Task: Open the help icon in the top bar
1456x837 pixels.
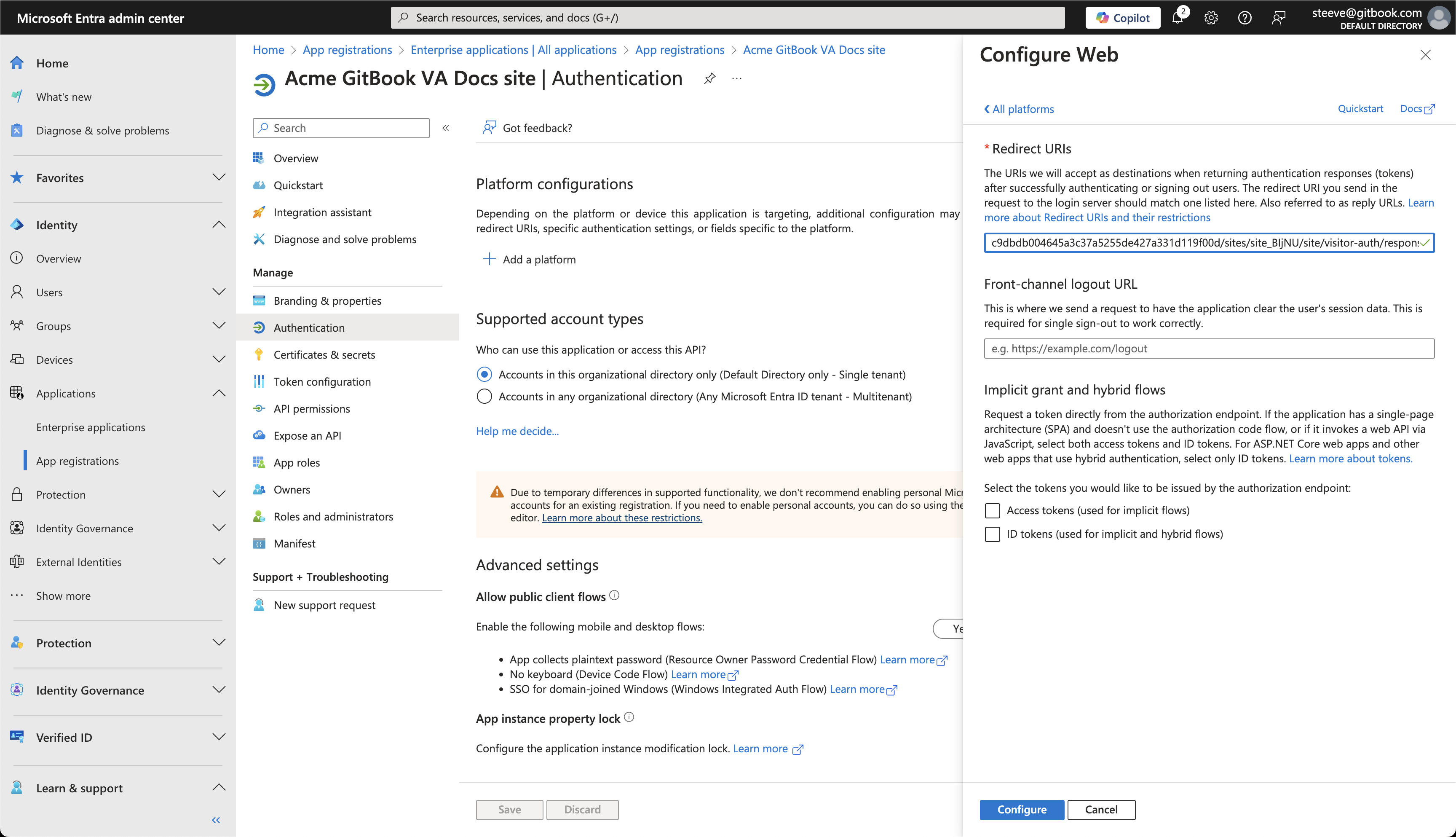Action: point(1245,17)
